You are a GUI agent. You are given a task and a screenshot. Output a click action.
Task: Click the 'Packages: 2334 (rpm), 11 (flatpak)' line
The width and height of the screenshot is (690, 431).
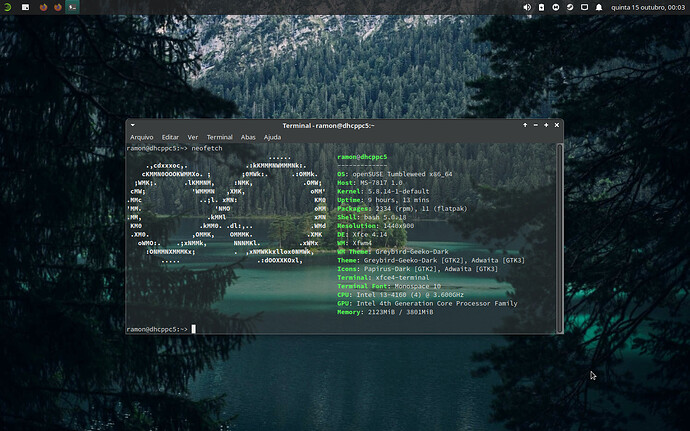402,209
